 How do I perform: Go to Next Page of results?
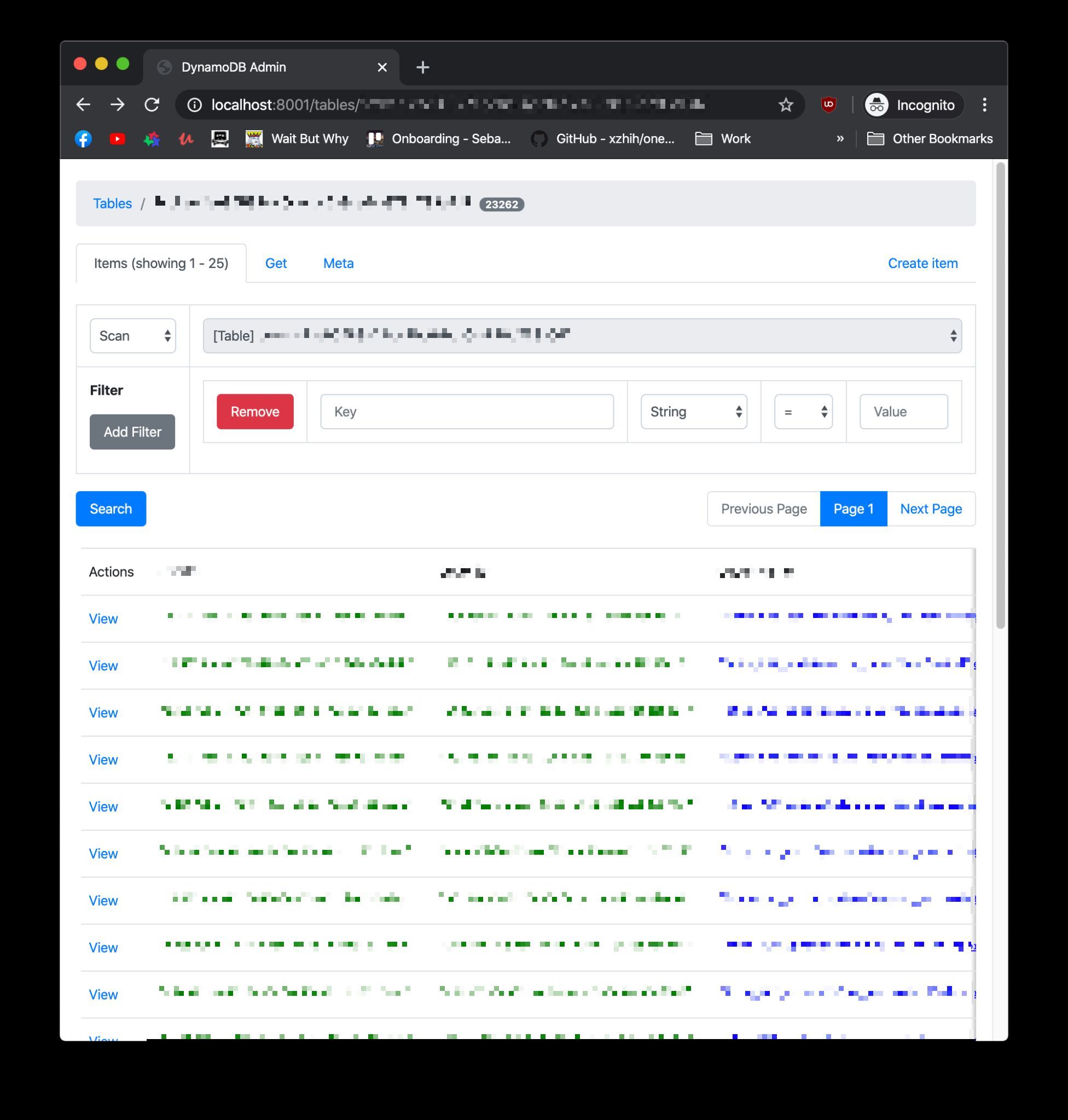click(930, 509)
